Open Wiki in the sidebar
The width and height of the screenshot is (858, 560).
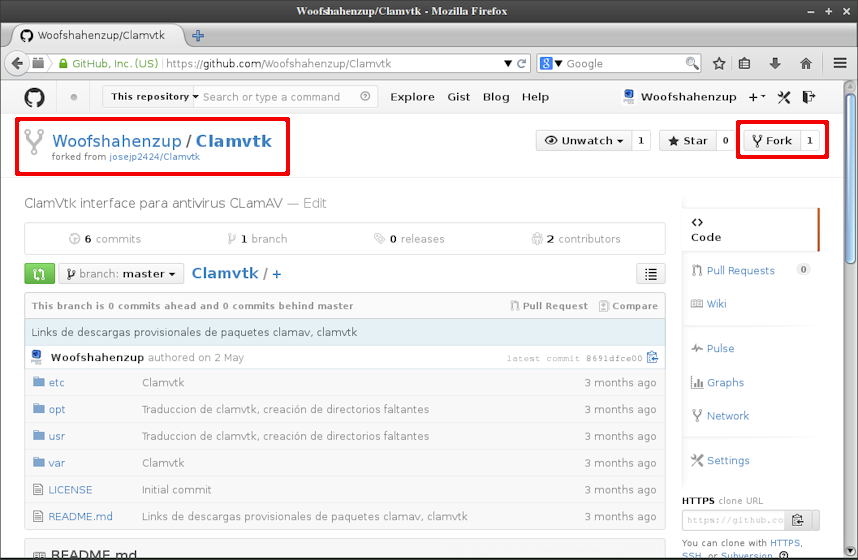(x=716, y=303)
